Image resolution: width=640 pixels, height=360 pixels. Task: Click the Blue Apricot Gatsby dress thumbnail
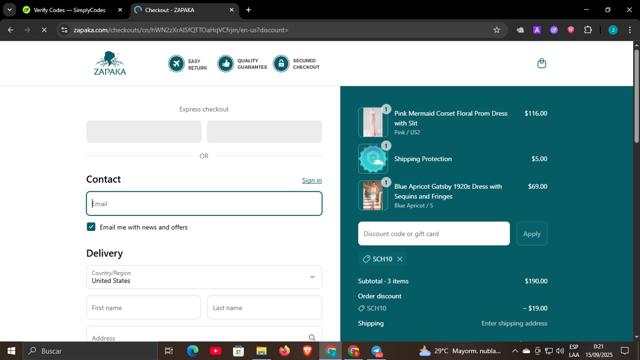point(373,196)
